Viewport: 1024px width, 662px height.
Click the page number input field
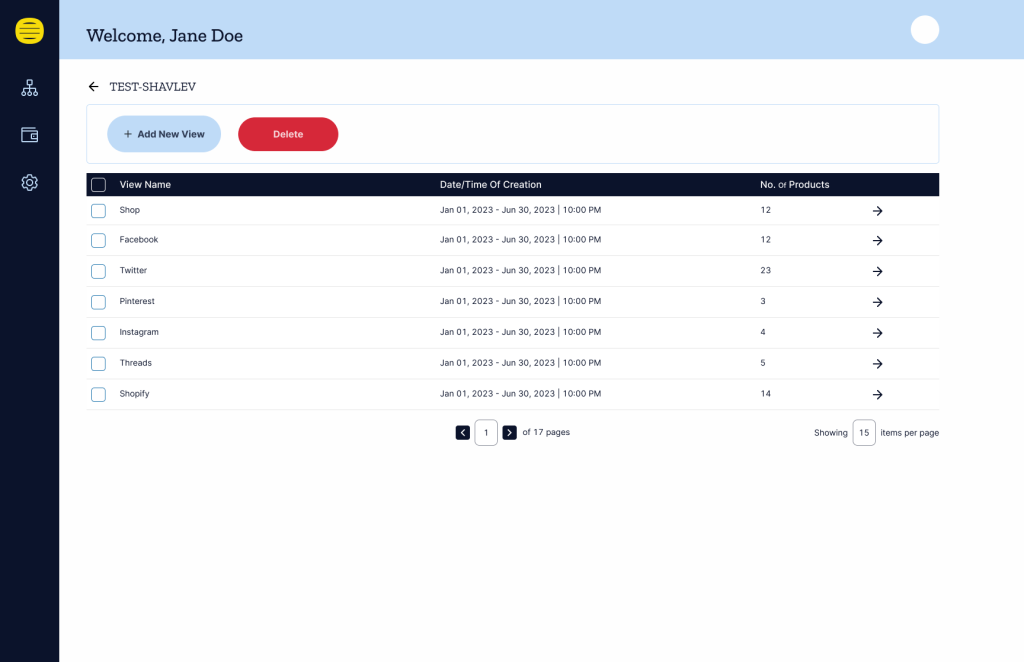click(486, 433)
